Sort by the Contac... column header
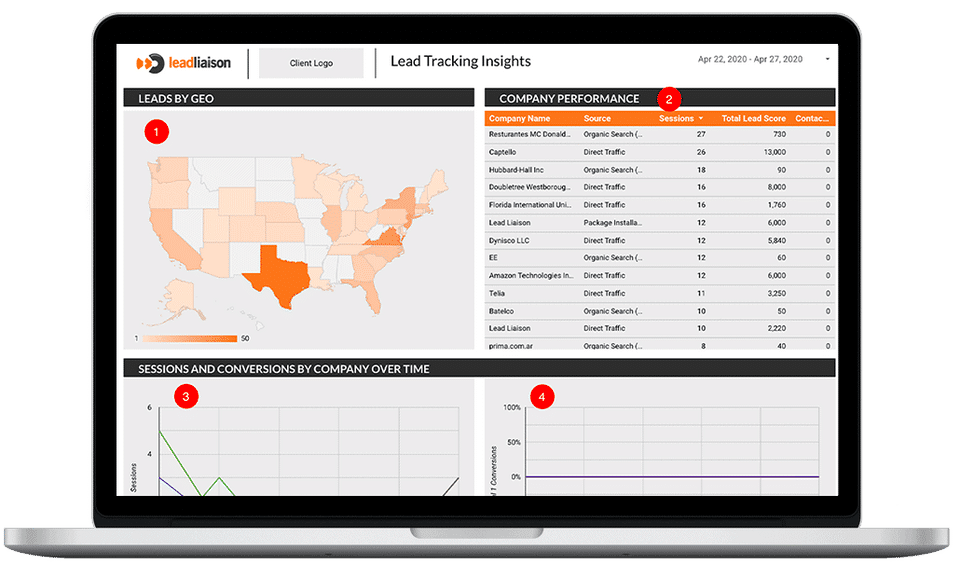Screen dimensions: 960x565 point(812,119)
